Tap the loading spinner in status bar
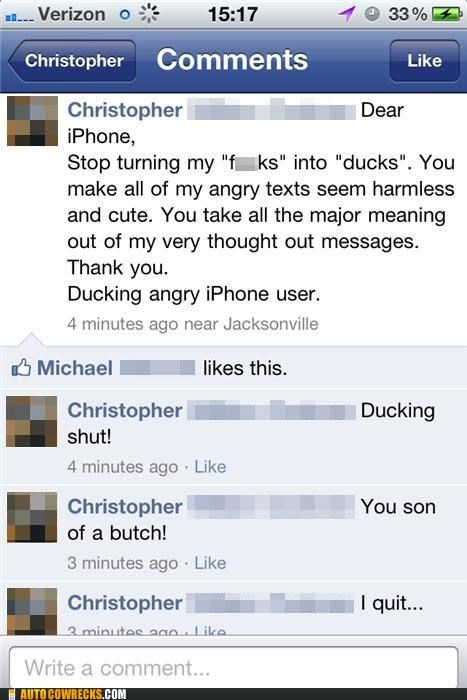467x700 pixels. point(149,14)
